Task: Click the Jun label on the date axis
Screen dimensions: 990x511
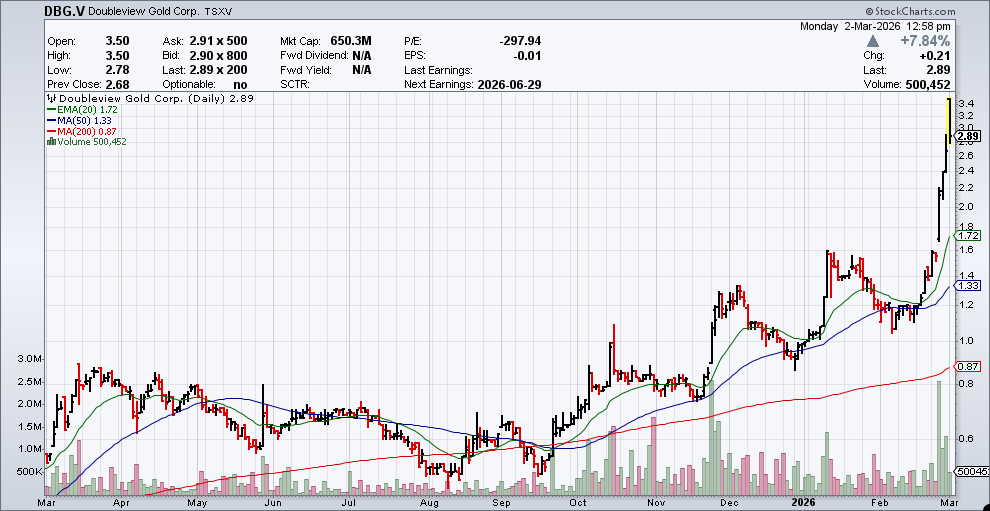Action: (273, 503)
